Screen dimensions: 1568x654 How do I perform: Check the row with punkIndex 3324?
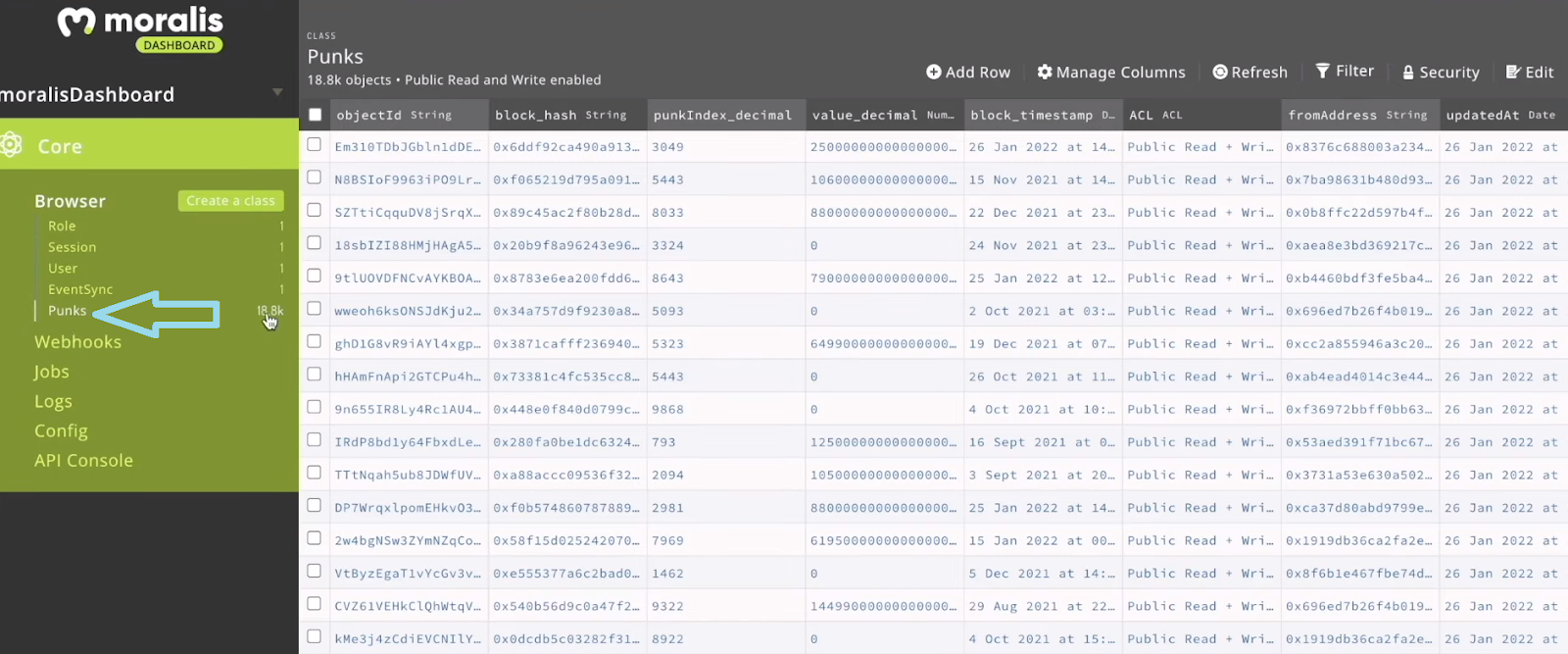click(x=314, y=242)
